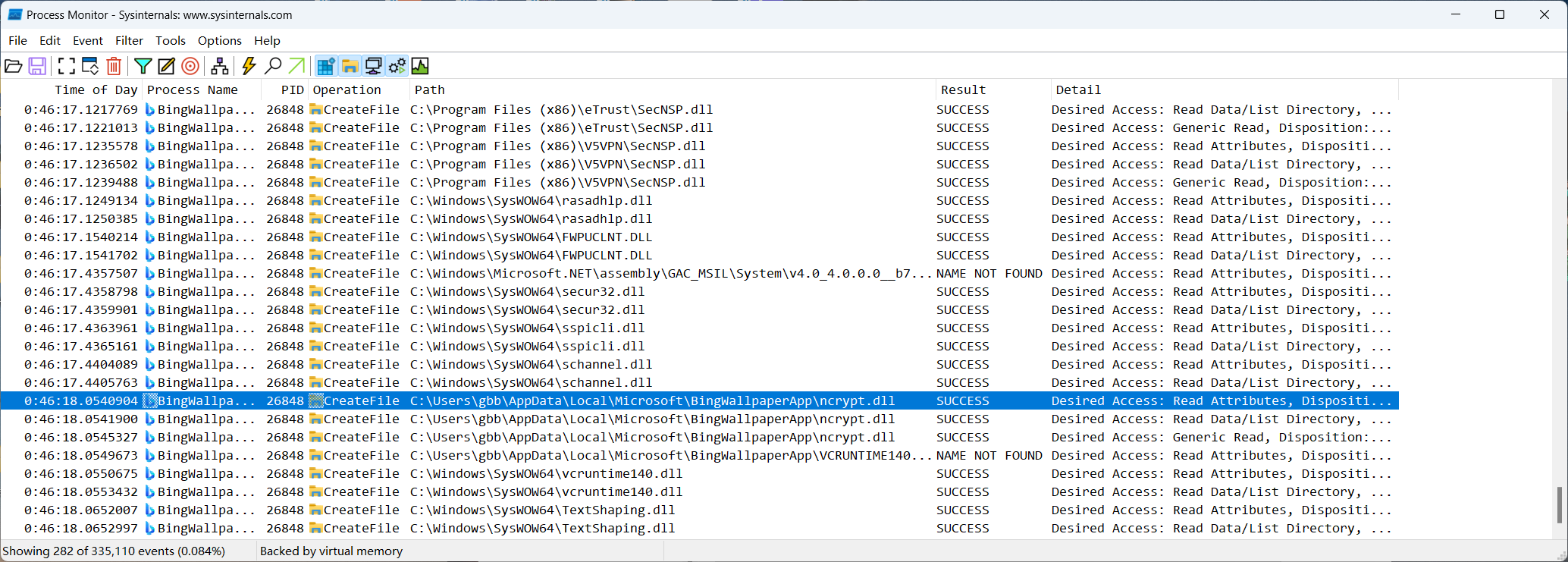Click the NAME NOT FOUND result for GAC_MSIL path
Screen dimensions: 1568x562
(x=989, y=273)
